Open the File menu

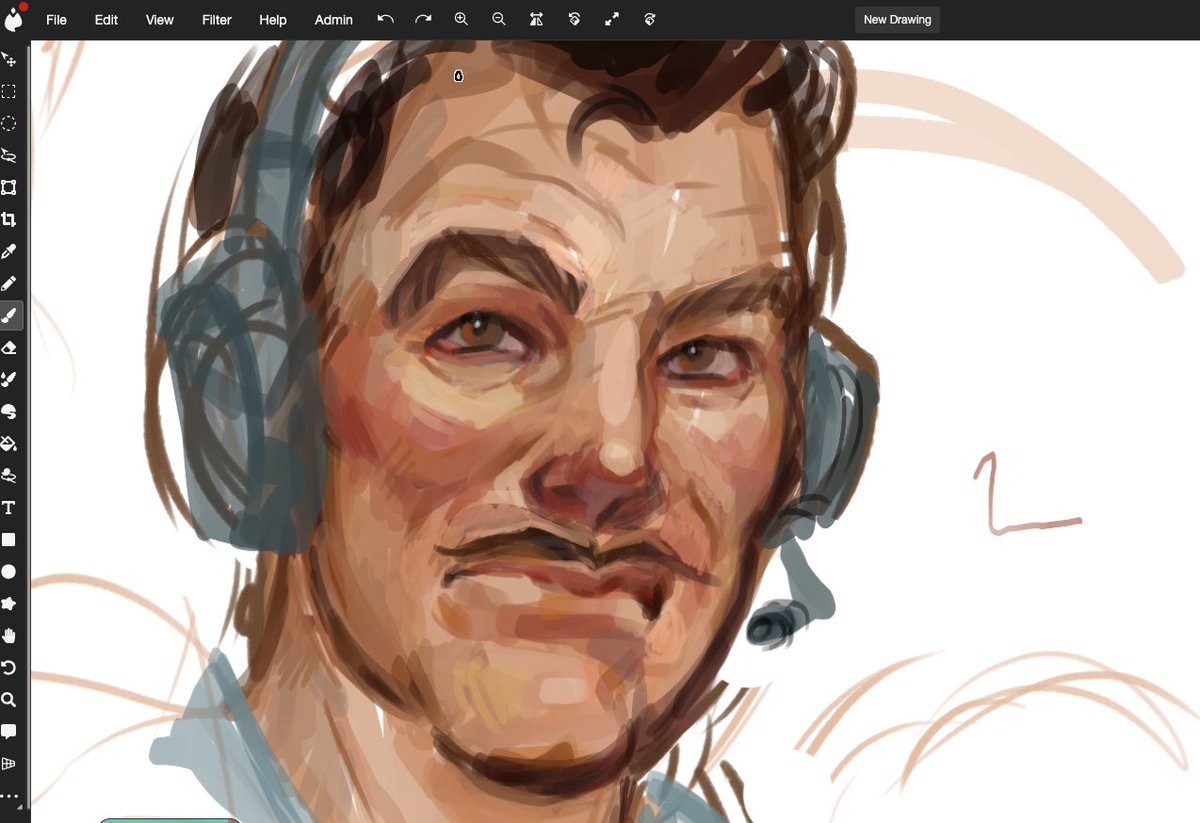(56, 20)
